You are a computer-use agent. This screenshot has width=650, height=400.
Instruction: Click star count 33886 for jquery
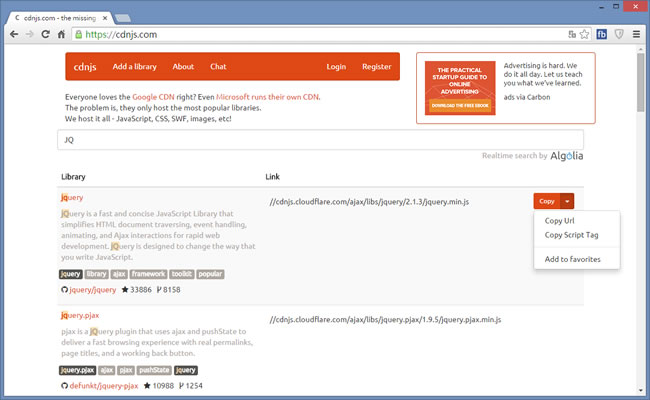pyautogui.click(x=137, y=290)
